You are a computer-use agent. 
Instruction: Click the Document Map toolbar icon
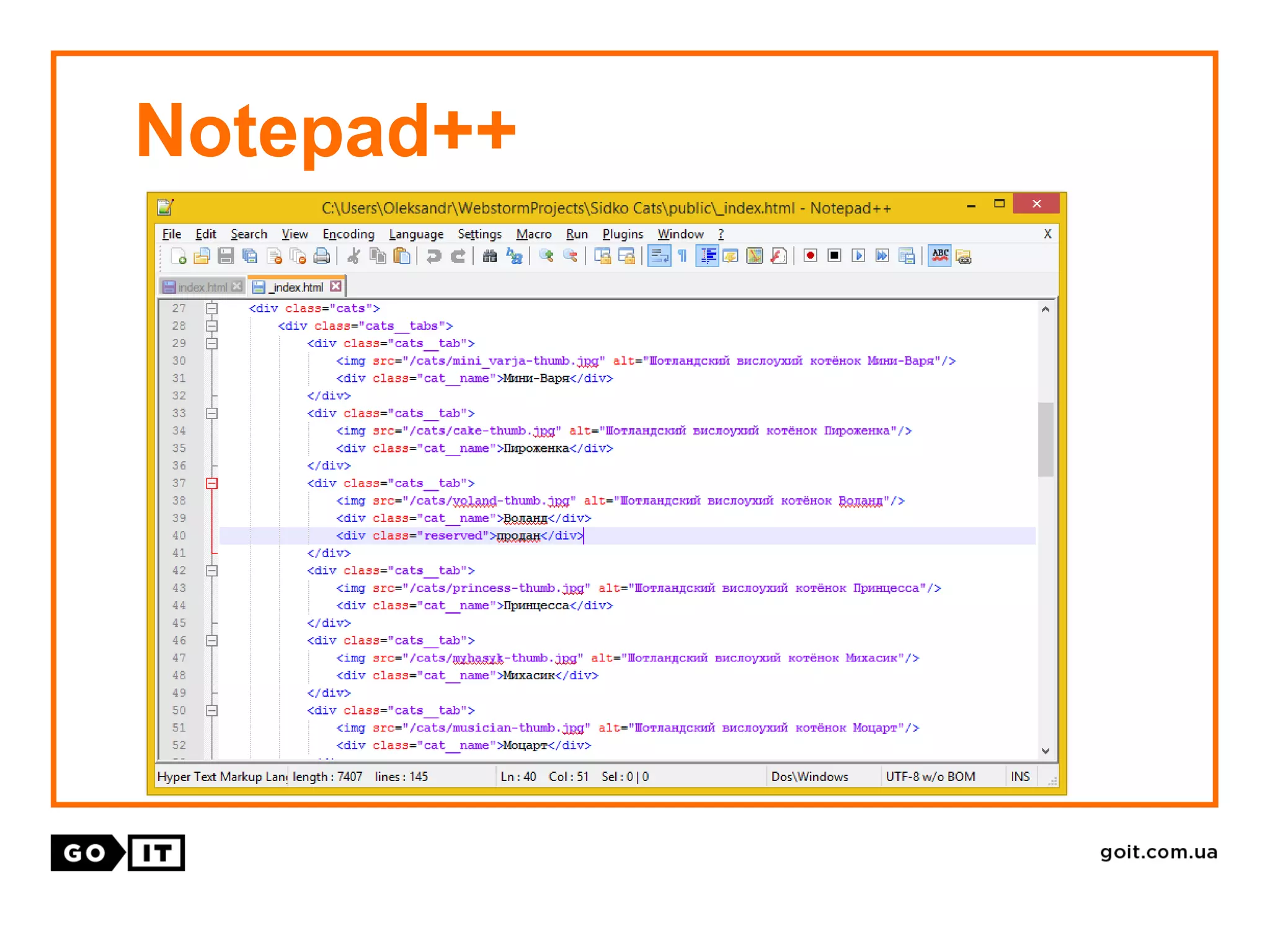tap(755, 256)
